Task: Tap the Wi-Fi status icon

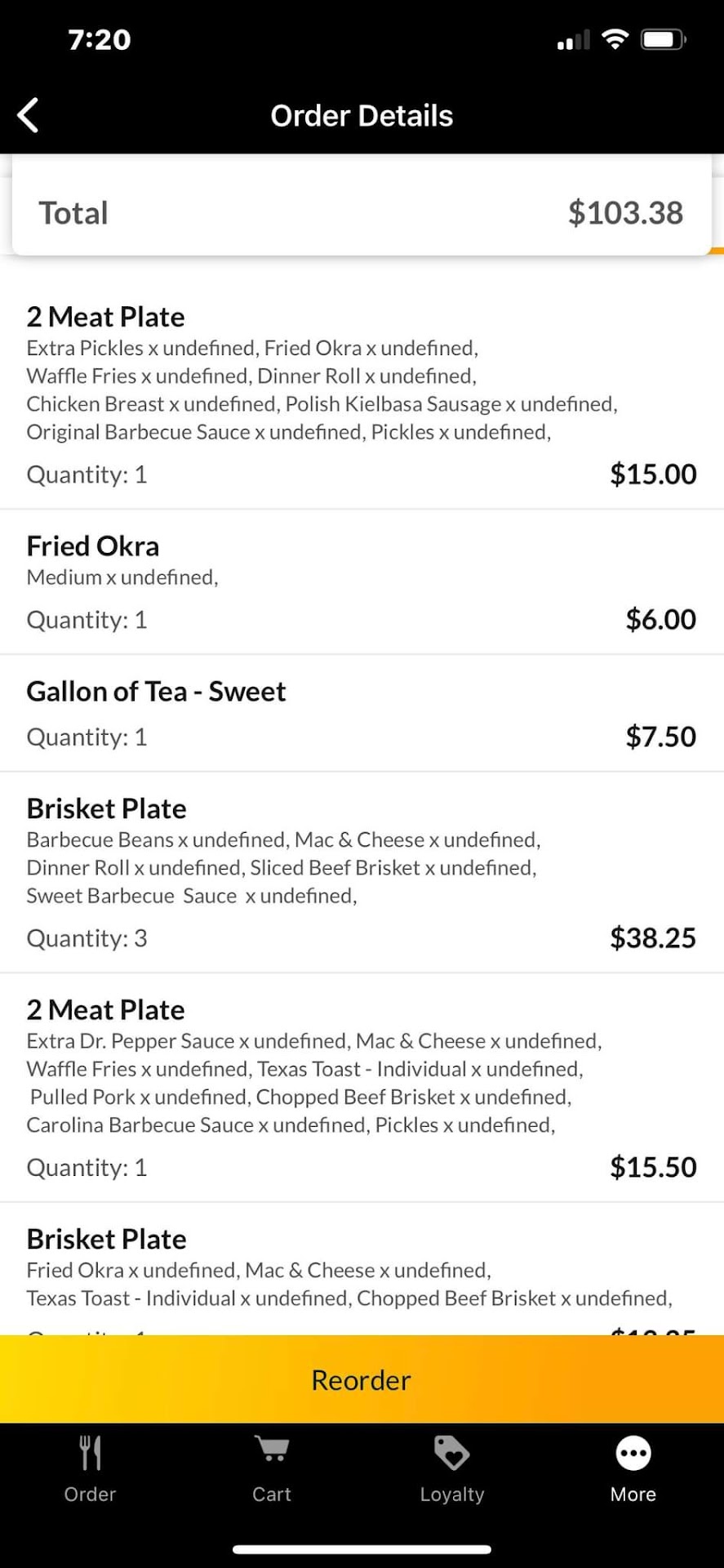Action: tap(615, 39)
